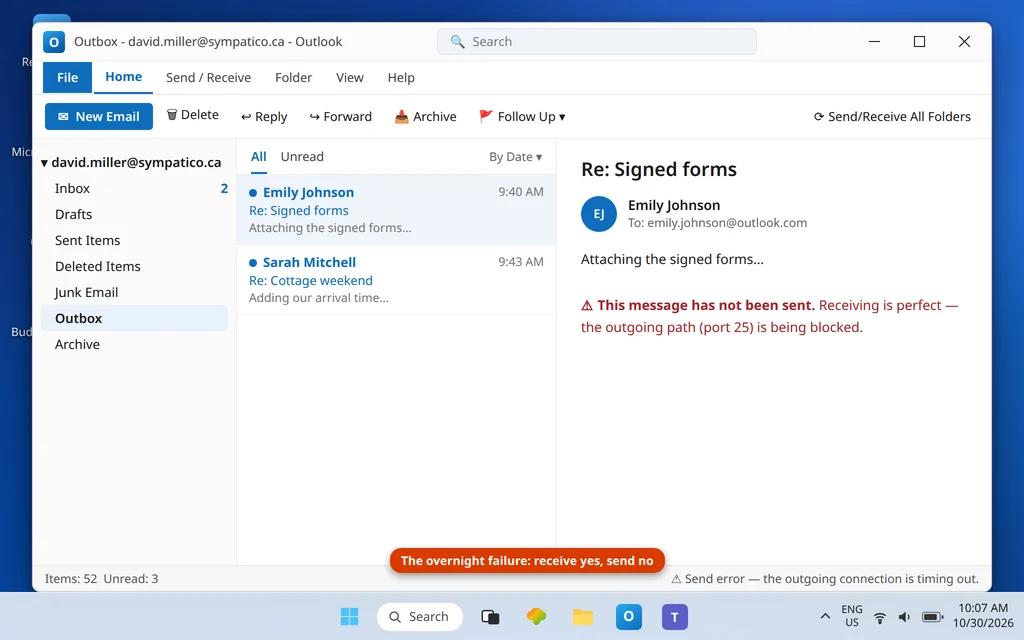Screen dimensions: 1024x640
Task: Select Sarah Mitchell's Re: Cottage weekend message
Action: click(x=396, y=280)
